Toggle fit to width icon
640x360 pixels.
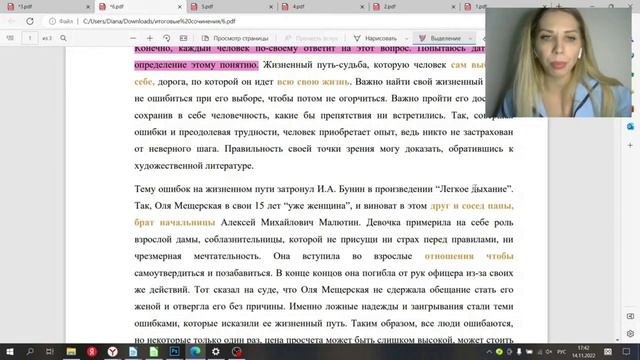(x=183, y=38)
